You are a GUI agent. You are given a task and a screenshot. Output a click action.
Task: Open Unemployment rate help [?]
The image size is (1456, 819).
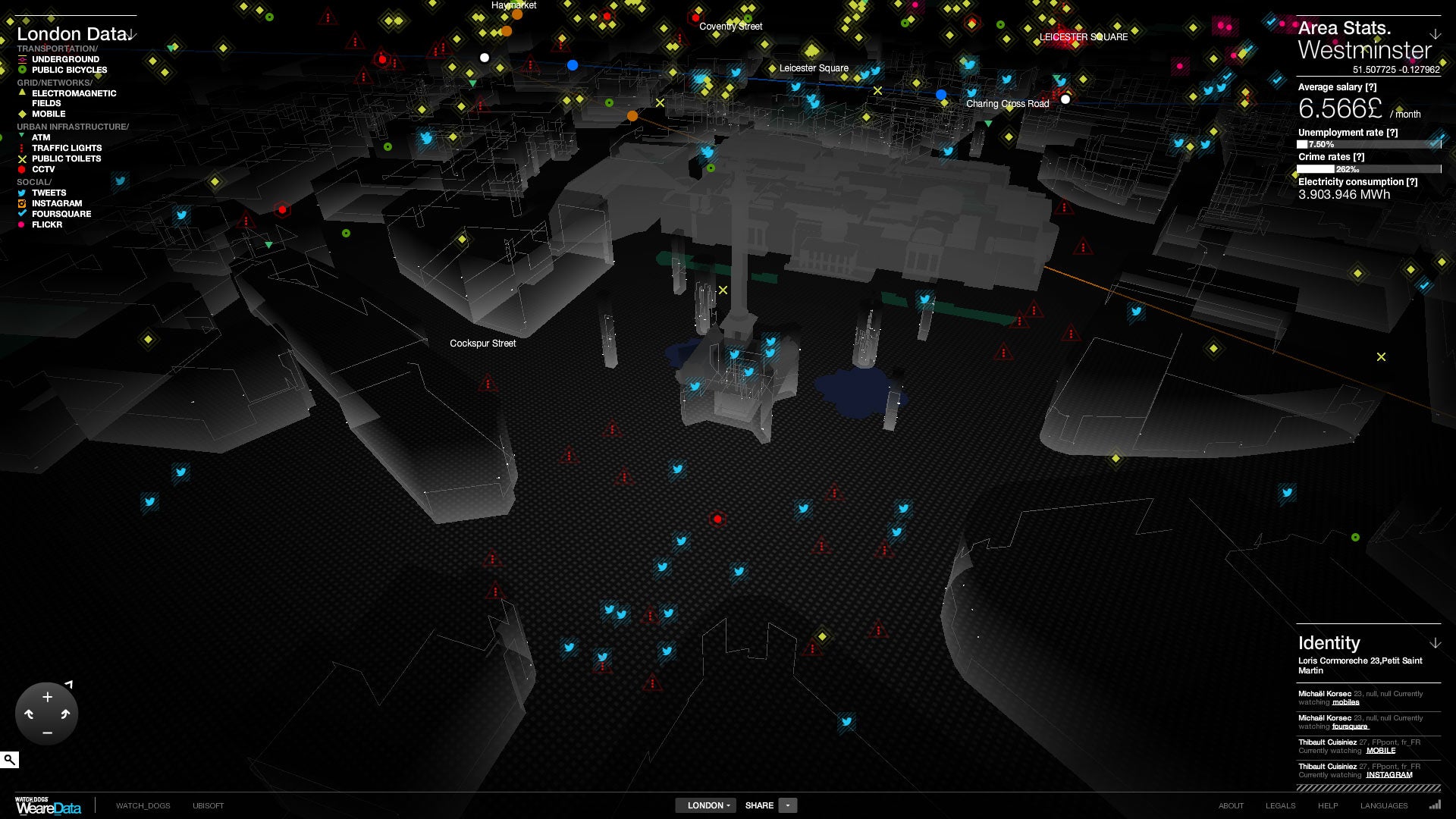coord(1392,133)
